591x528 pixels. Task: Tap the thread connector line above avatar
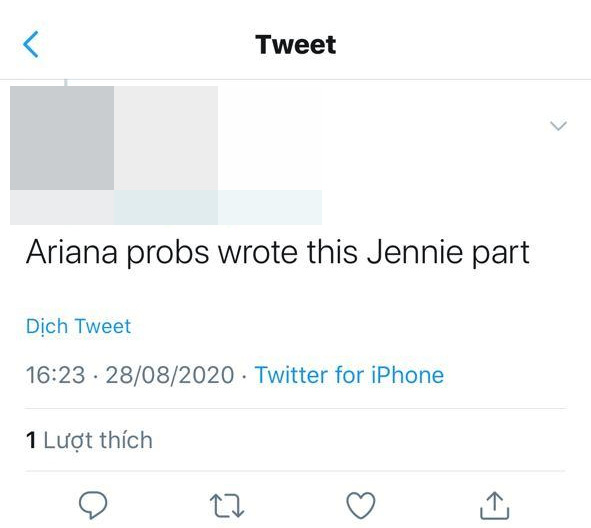66,83
